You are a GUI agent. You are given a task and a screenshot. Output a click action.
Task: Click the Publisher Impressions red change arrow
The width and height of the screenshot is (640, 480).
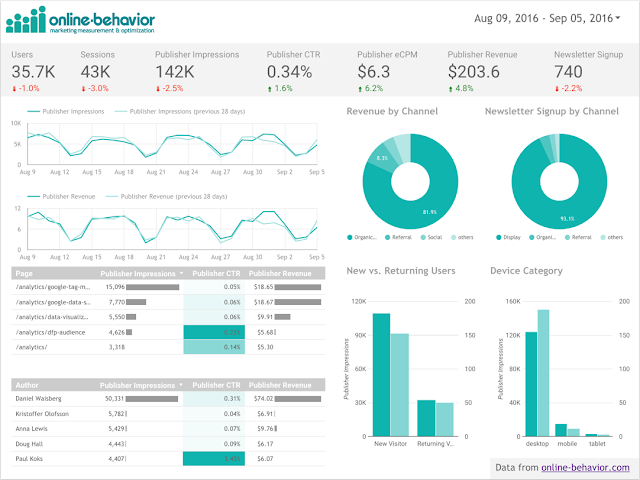158,89
